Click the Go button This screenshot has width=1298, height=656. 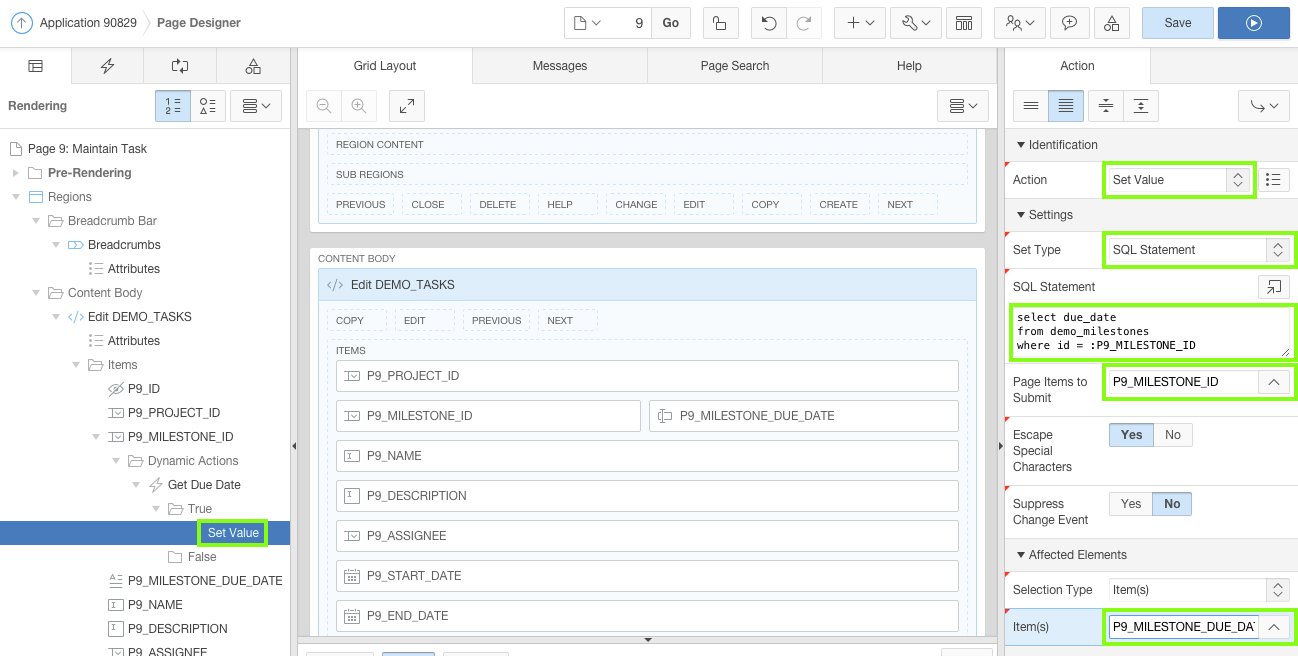click(670, 23)
